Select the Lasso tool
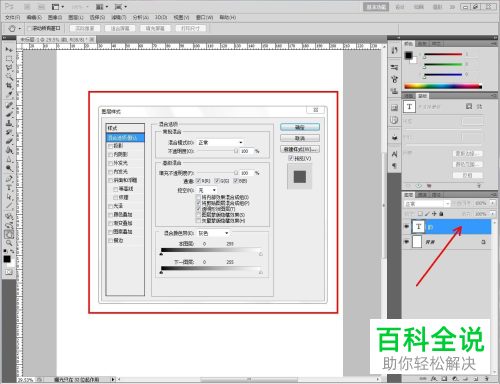500x384 pixels. [8, 68]
